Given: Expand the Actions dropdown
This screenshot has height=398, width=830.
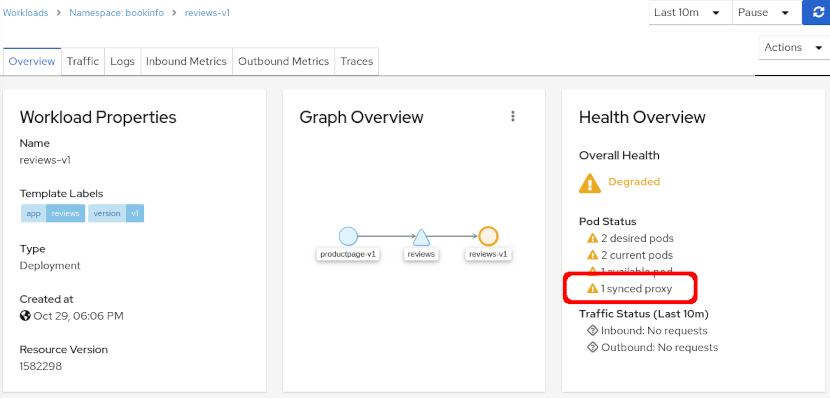Looking at the screenshot, I should click(x=794, y=48).
